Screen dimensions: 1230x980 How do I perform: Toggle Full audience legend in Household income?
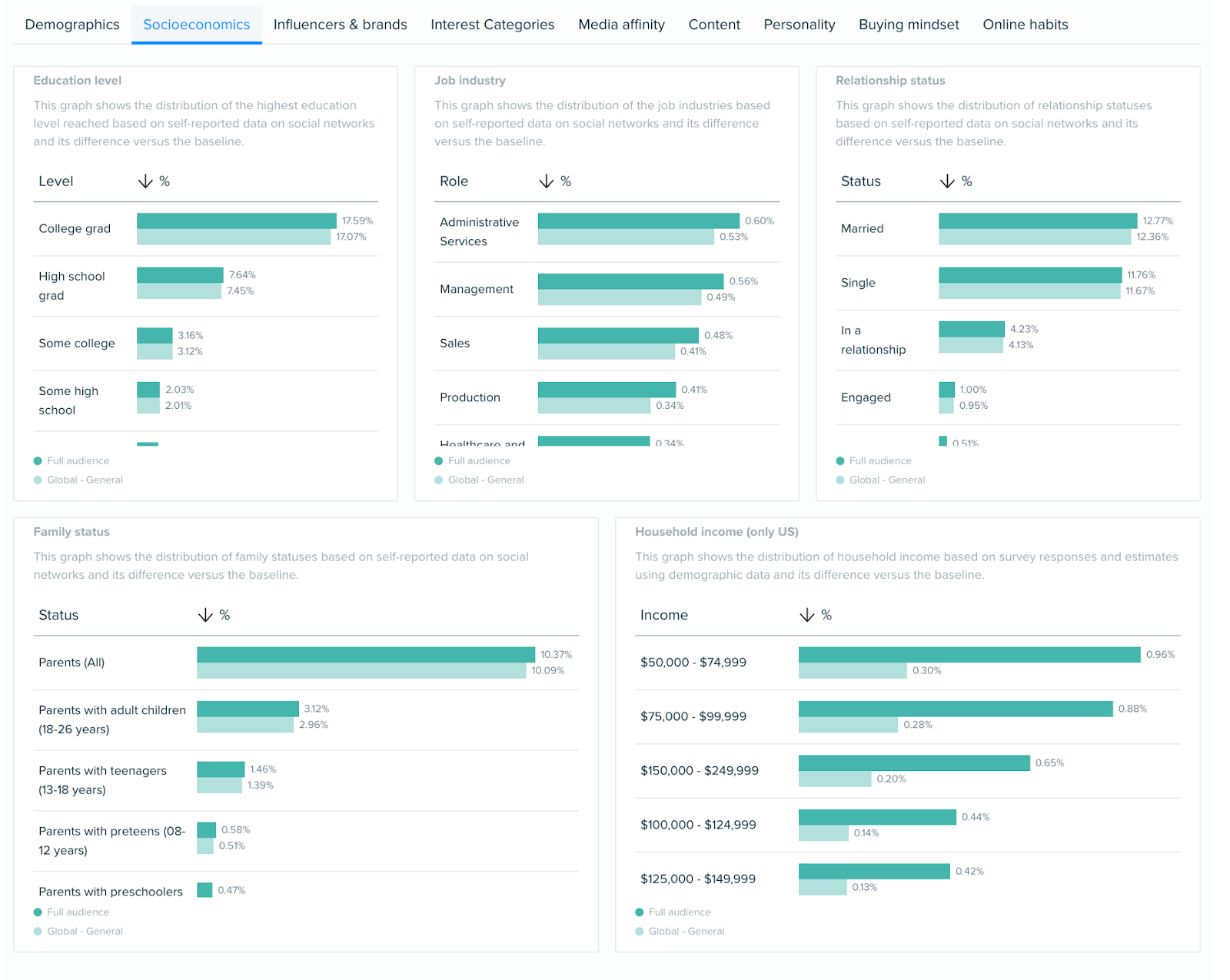point(680,912)
